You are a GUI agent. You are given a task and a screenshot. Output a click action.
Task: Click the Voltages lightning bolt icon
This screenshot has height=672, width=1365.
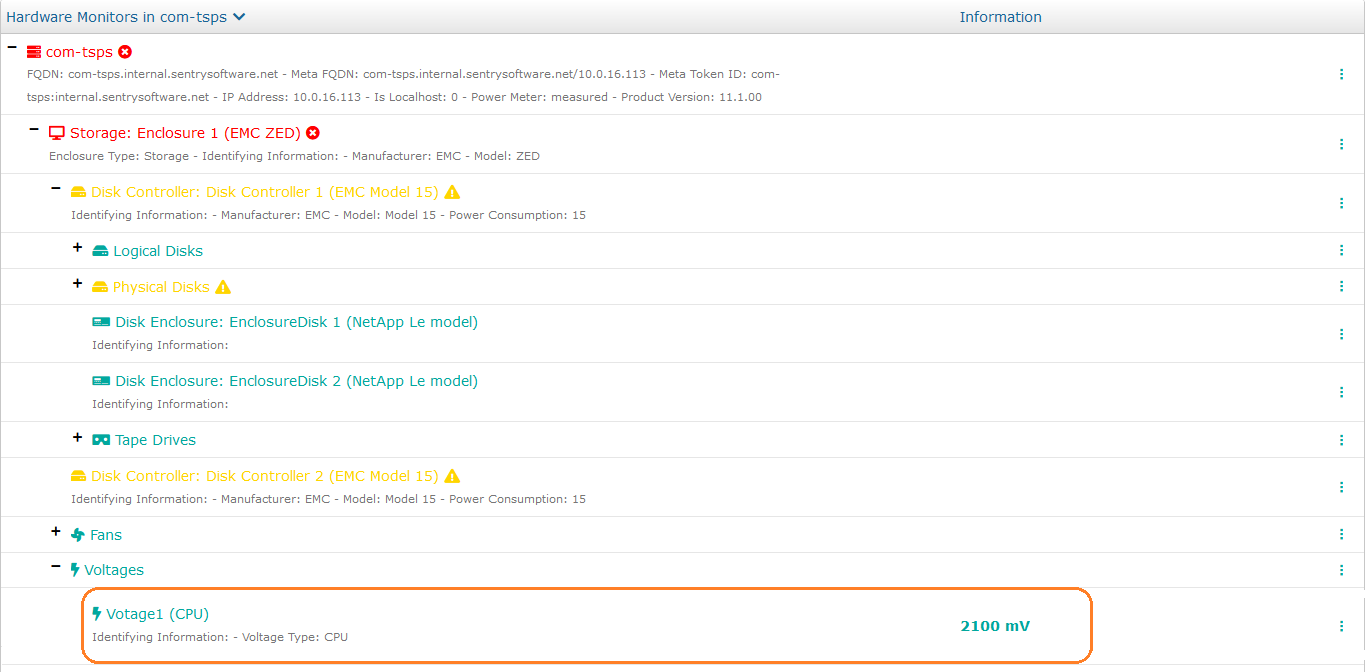pos(75,570)
